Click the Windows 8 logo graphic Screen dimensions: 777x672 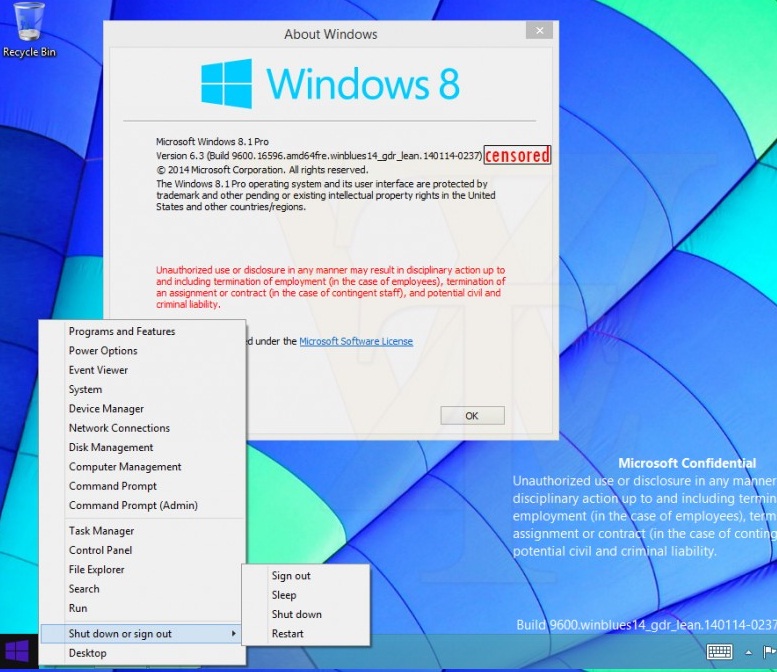[330, 83]
